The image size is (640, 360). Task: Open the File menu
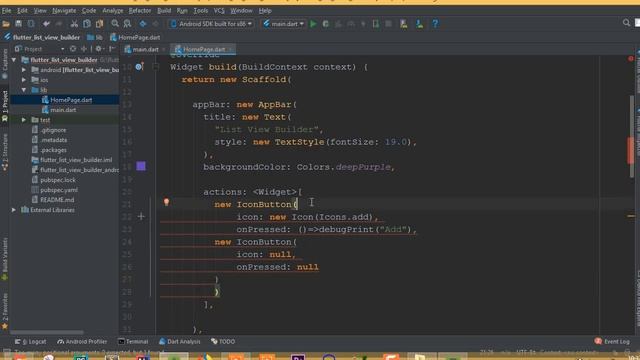click(x=7, y=11)
